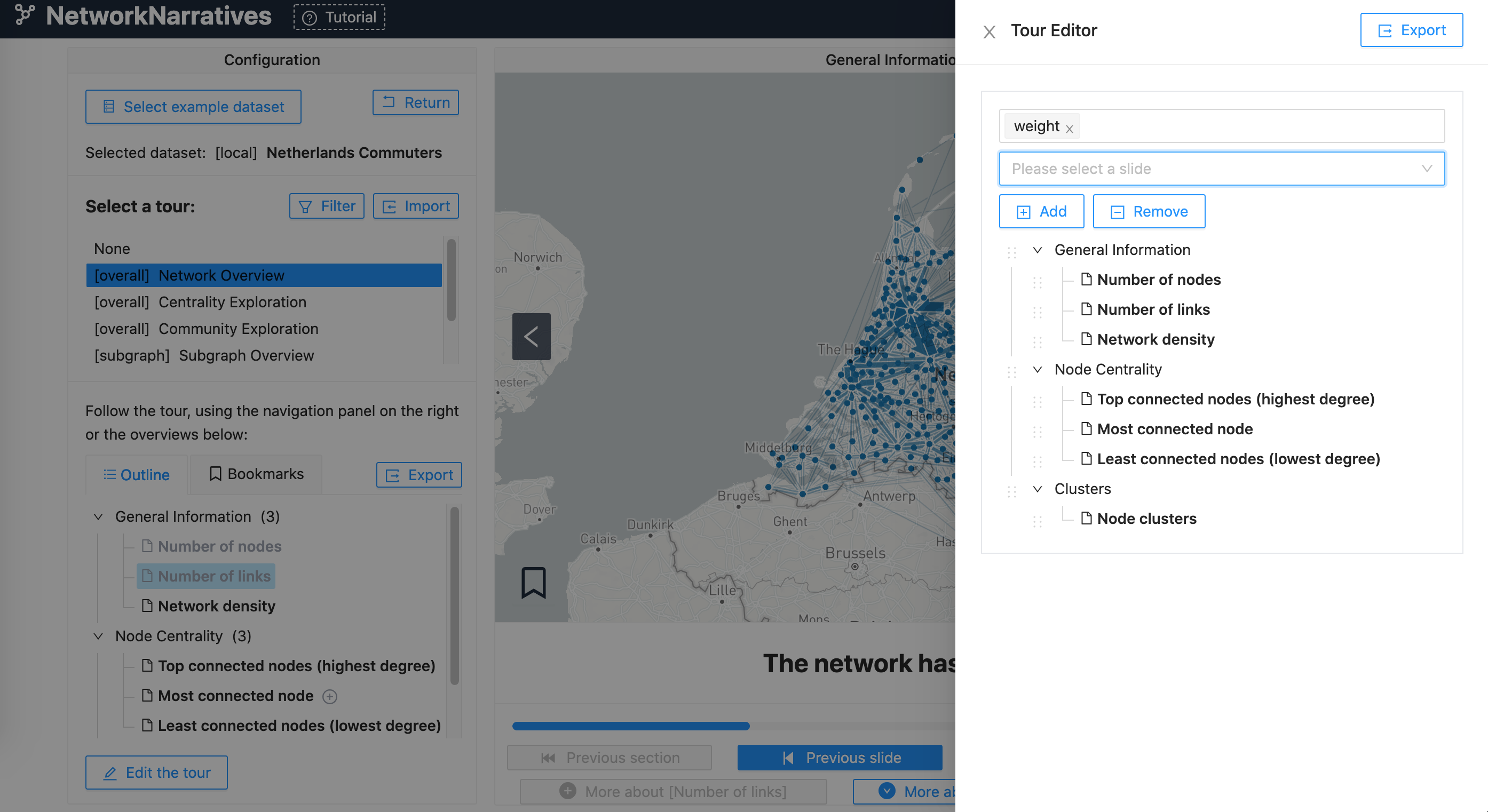The width and height of the screenshot is (1488, 812).
Task: Collapse Clusters section in Tour Editor
Action: tap(1038, 489)
